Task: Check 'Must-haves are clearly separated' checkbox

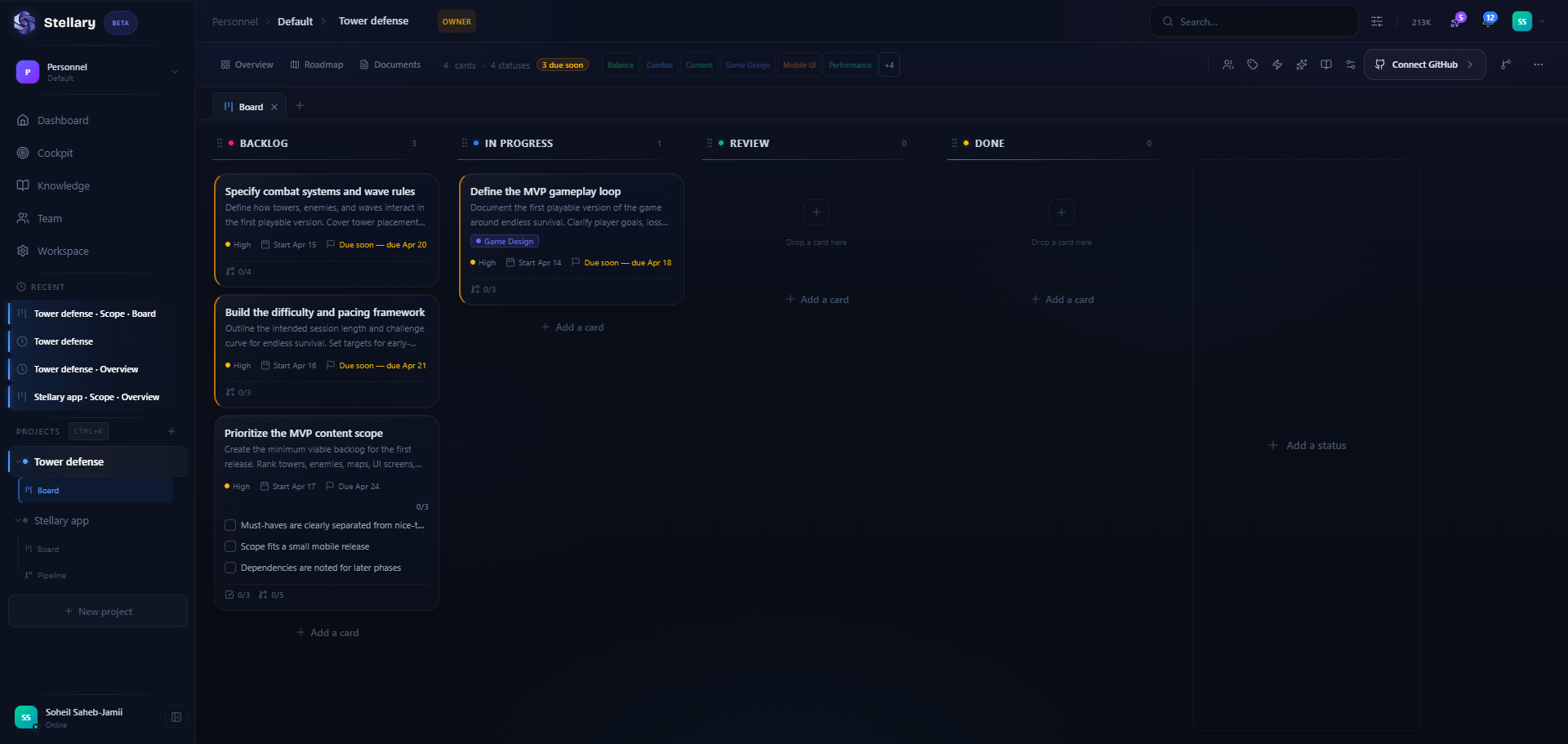Action: point(230,525)
